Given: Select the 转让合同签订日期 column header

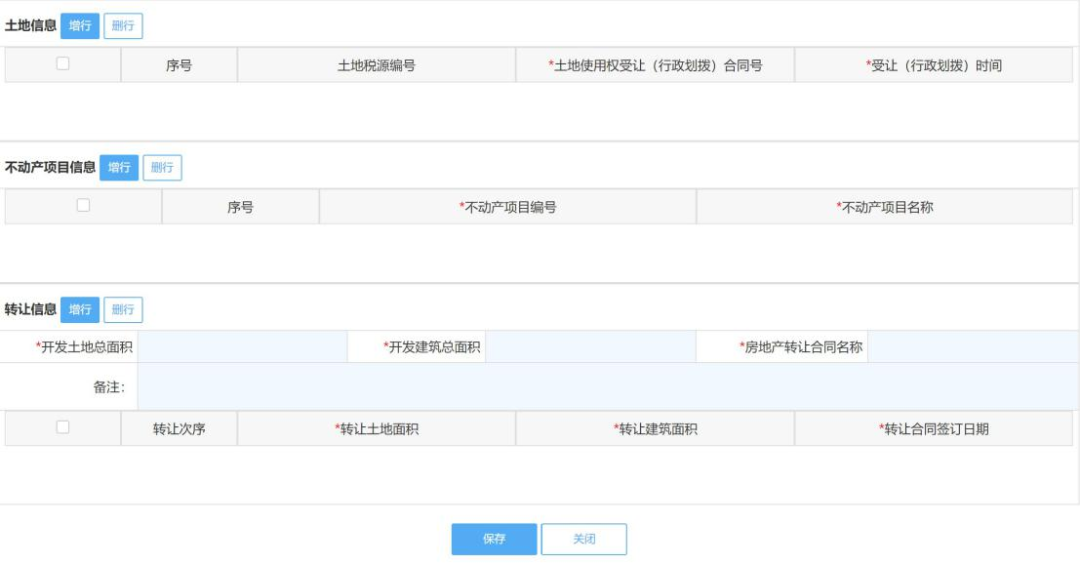Looking at the screenshot, I should pyautogui.click(x=934, y=429).
